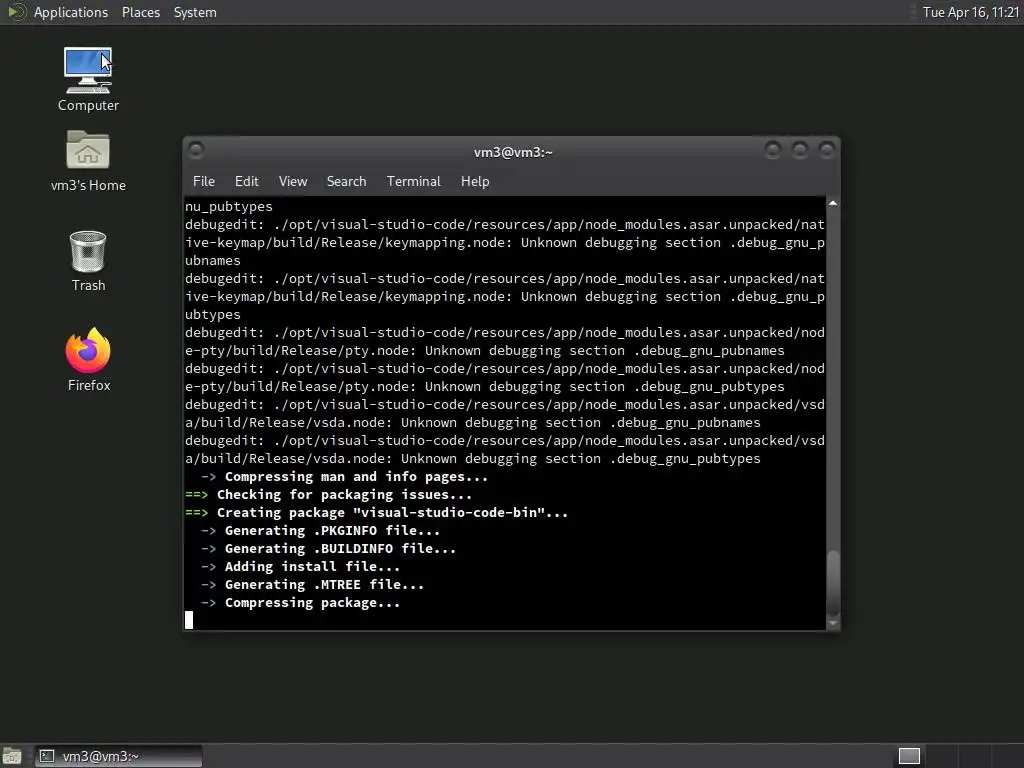The image size is (1024, 768).
Task: Open the Computer desktop icon
Action: pyautogui.click(x=88, y=79)
